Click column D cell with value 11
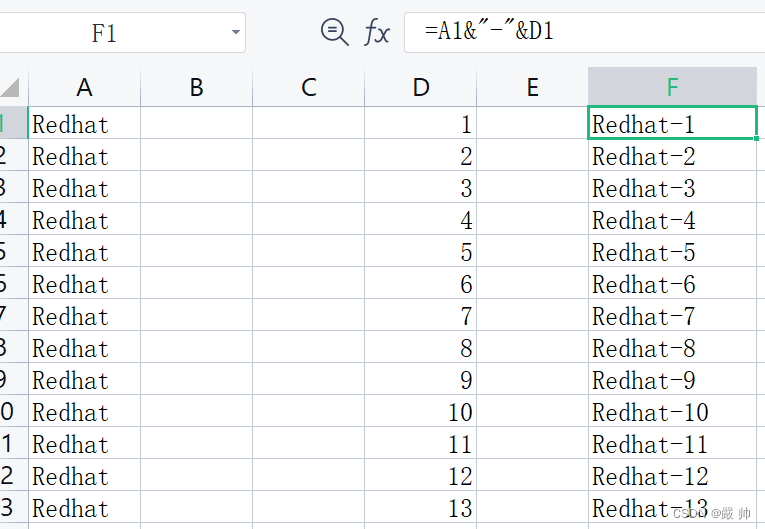765x529 pixels. 421,443
